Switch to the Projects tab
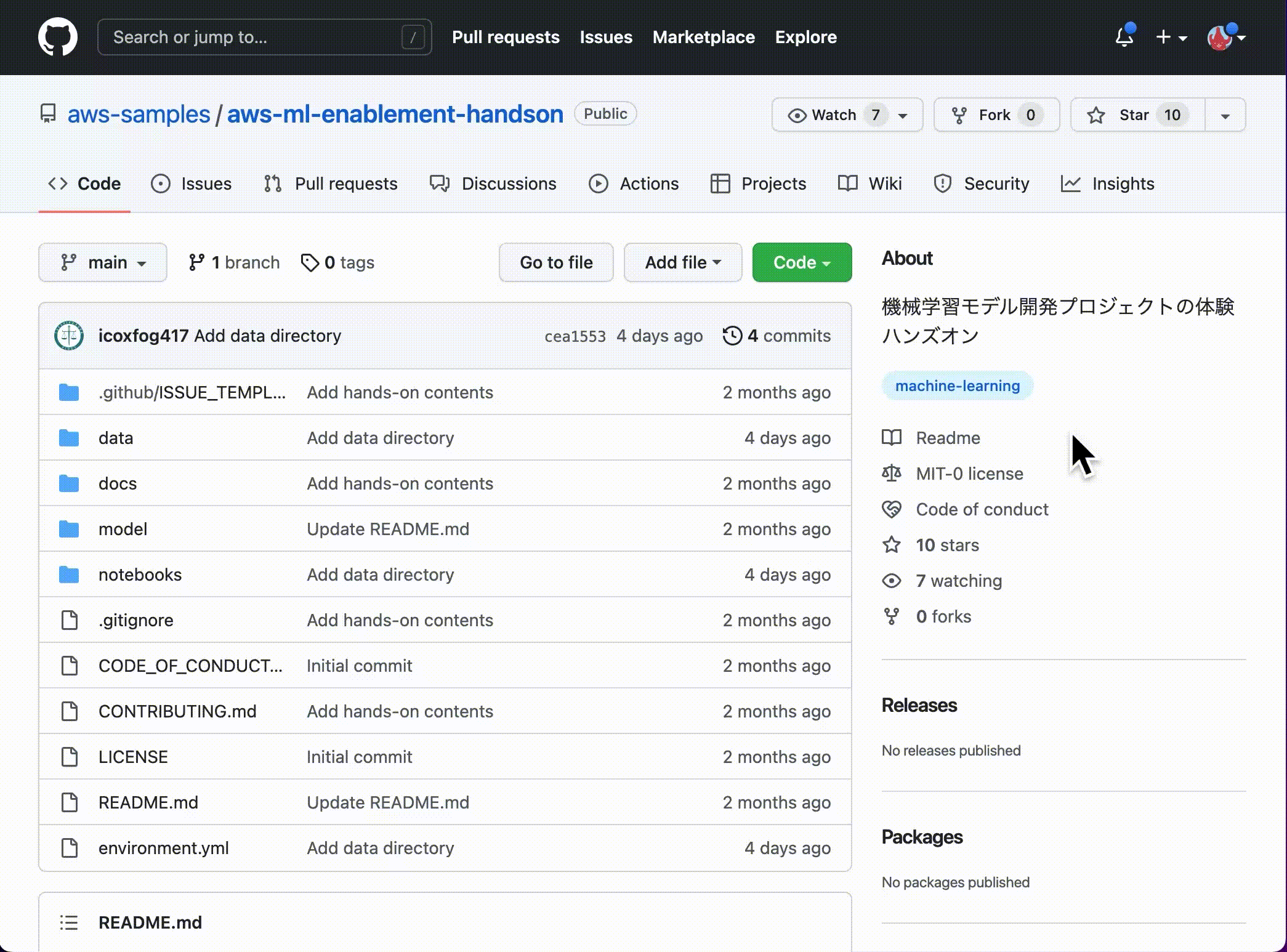Viewport: 1287px width, 952px height. (758, 184)
